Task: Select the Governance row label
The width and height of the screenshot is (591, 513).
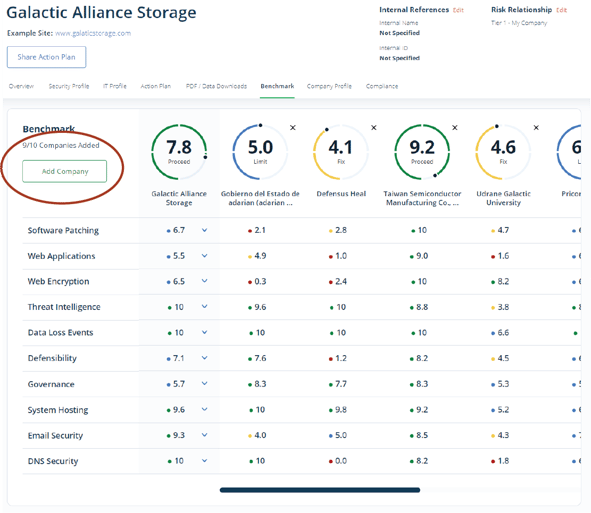Action: pos(51,384)
